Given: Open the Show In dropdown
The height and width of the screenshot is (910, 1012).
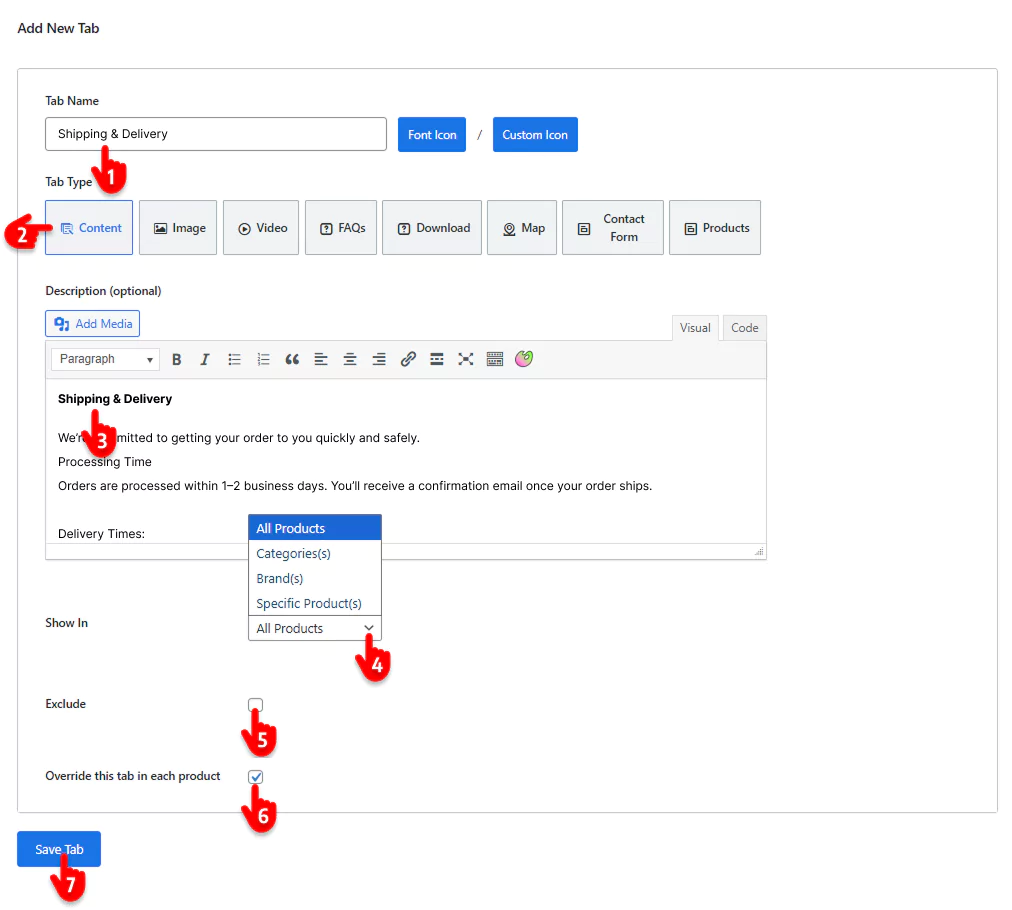Looking at the screenshot, I should 315,629.
